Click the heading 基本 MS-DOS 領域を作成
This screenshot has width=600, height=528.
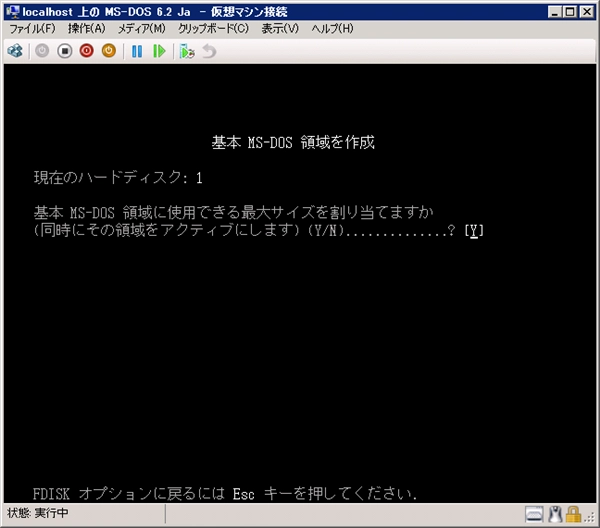pos(293,142)
